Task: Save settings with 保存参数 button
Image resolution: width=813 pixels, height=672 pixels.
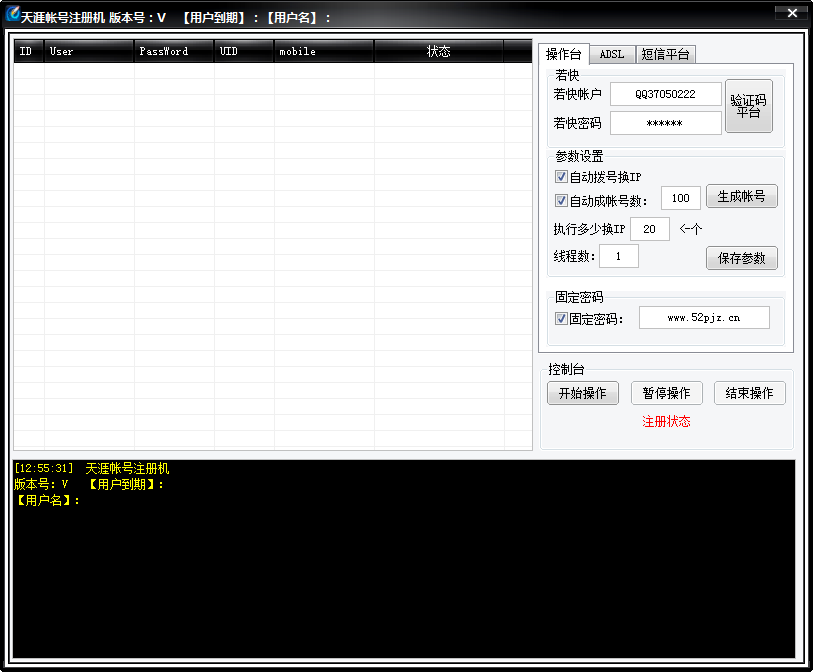Action: 741,258
